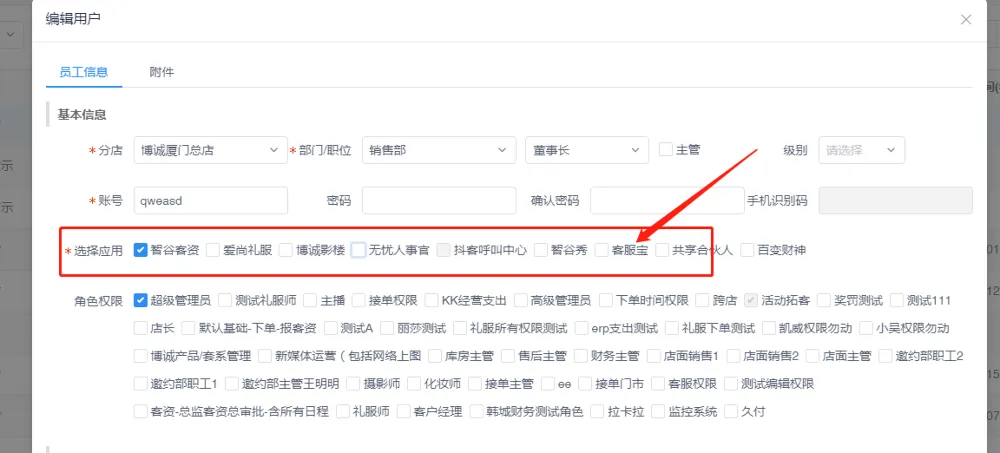1000x453 pixels.
Task: Uncheck the 智谷客资 application checkbox
Action: tap(141, 250)
